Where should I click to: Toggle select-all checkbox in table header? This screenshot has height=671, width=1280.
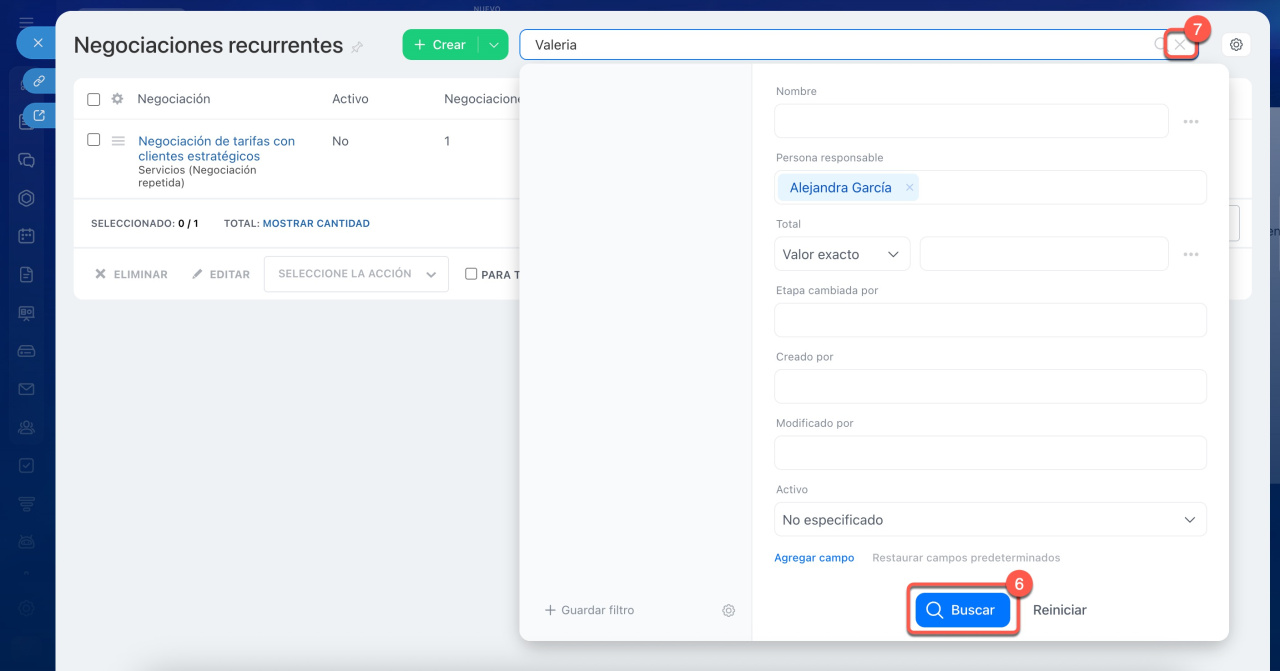point(94,99)
